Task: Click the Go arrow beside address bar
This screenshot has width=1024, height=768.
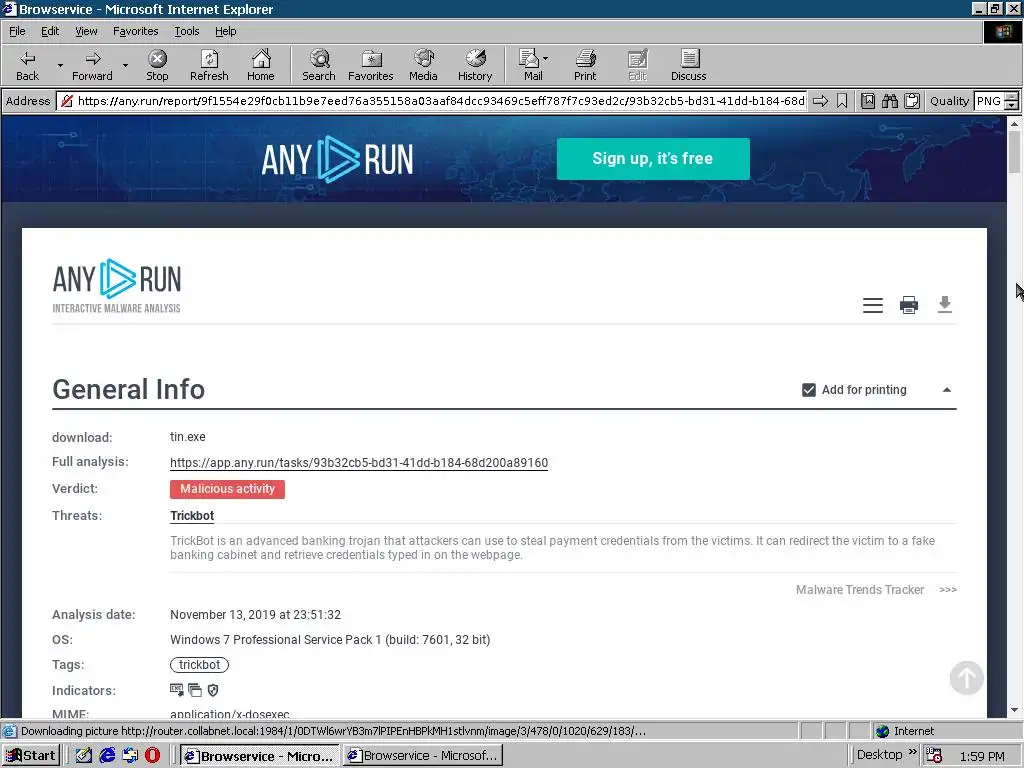Action: (820, 101)
